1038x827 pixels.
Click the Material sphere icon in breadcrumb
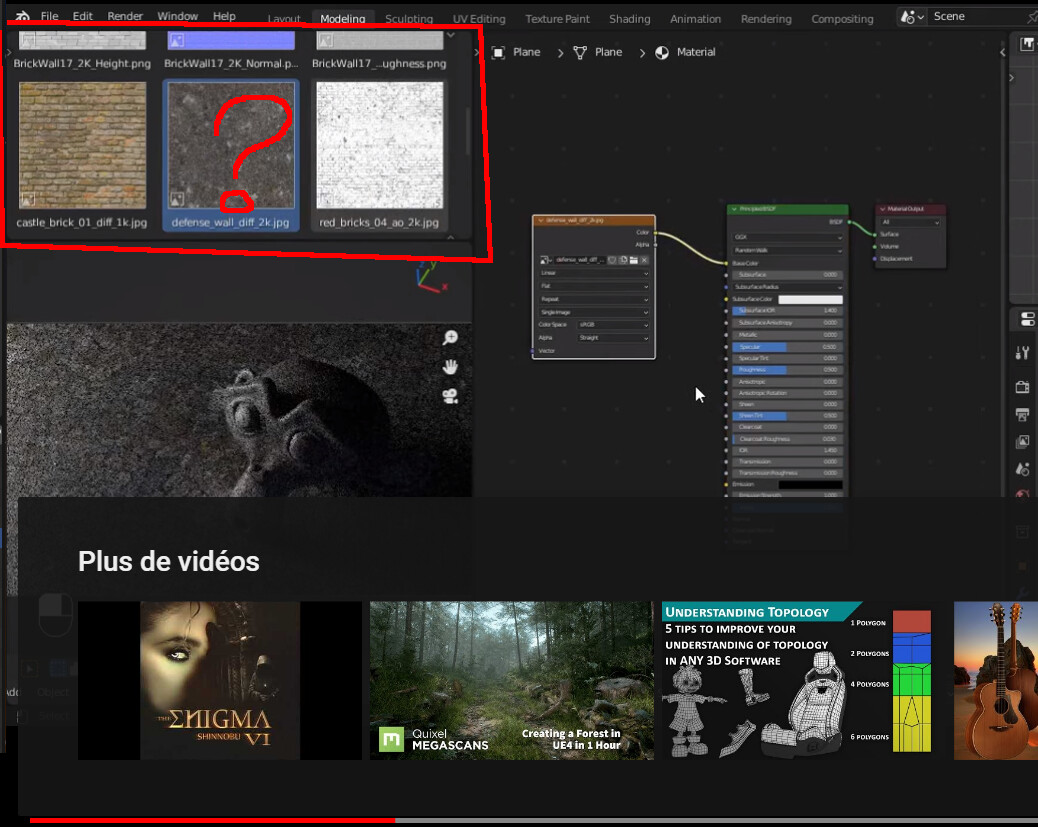coord(662,52)
